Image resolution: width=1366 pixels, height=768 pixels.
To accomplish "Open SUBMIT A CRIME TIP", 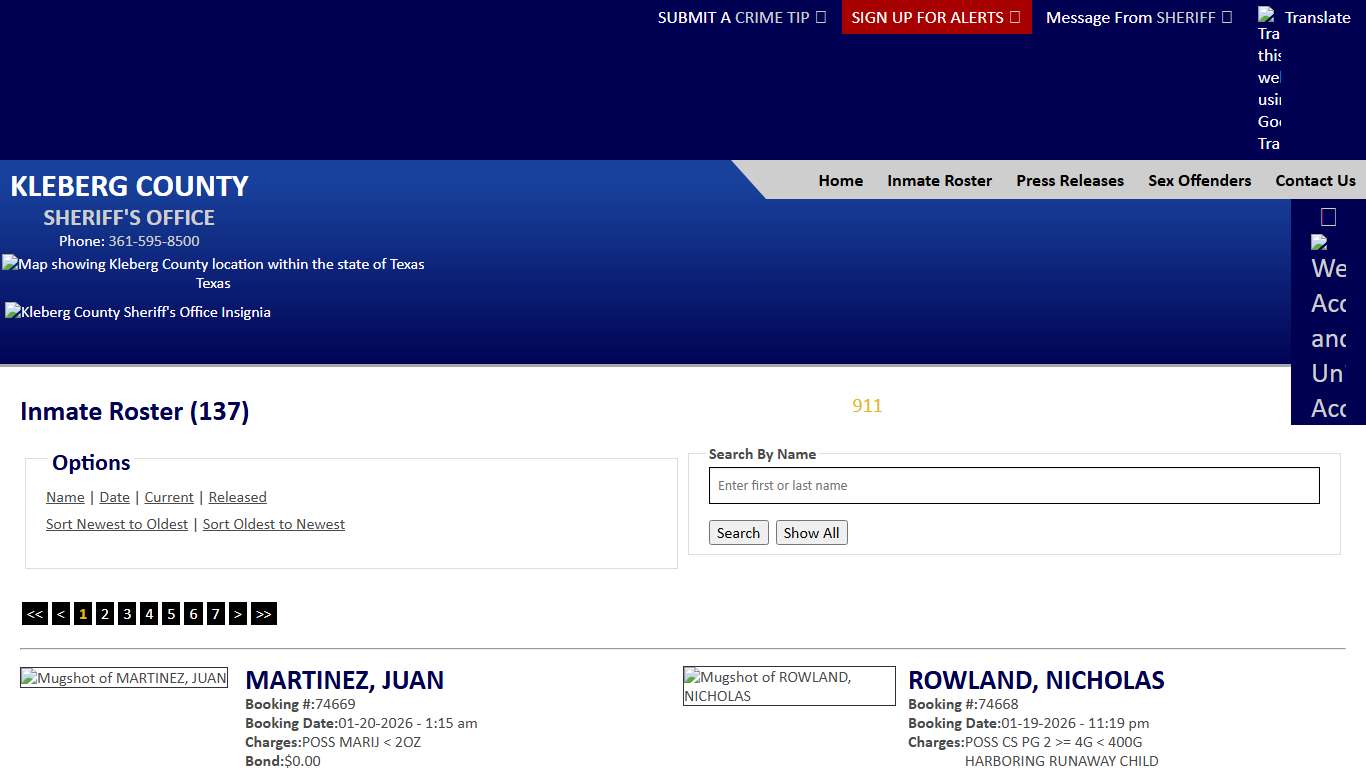I will point(741,17).
